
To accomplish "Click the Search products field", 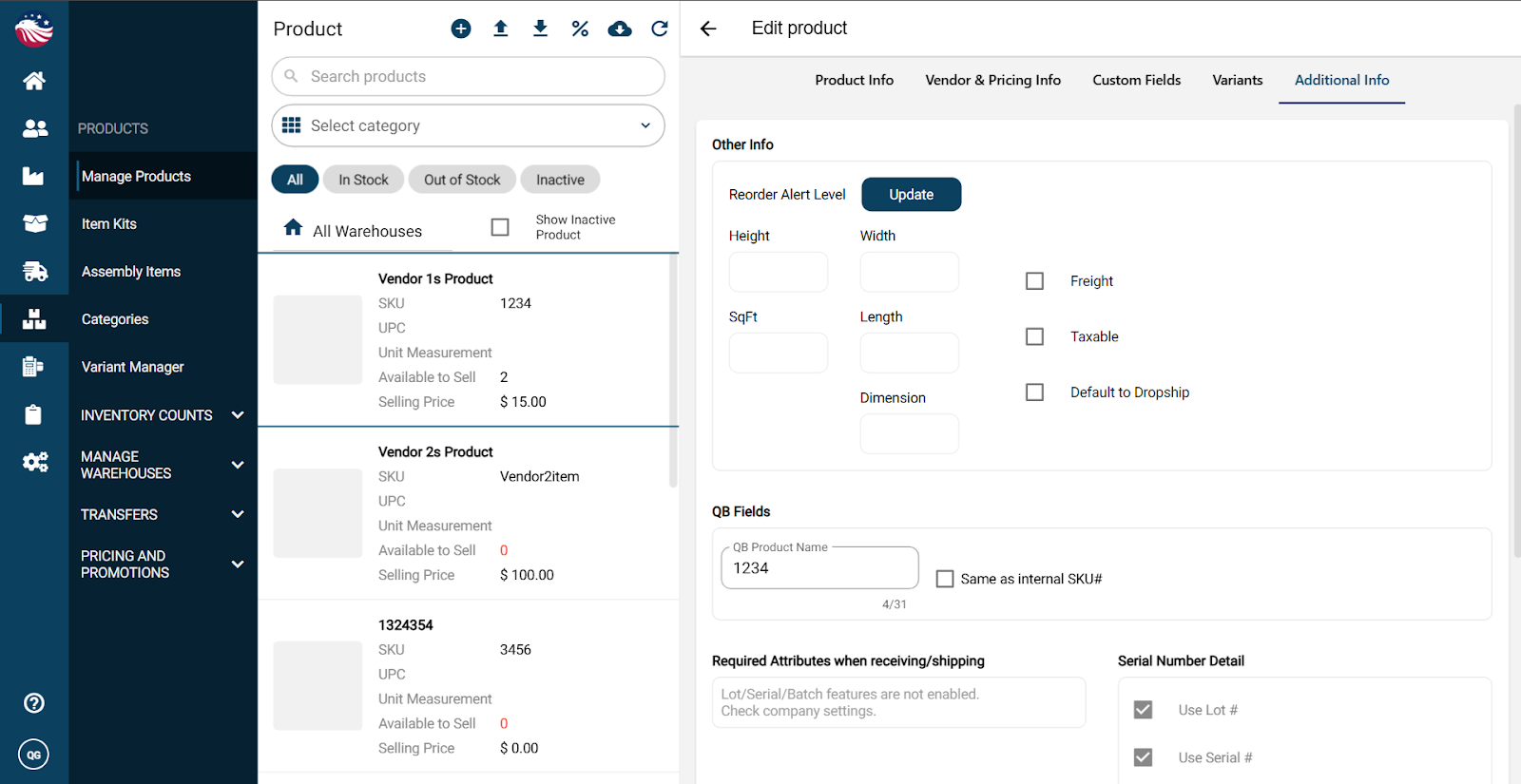I will click(x=468, y=76).
